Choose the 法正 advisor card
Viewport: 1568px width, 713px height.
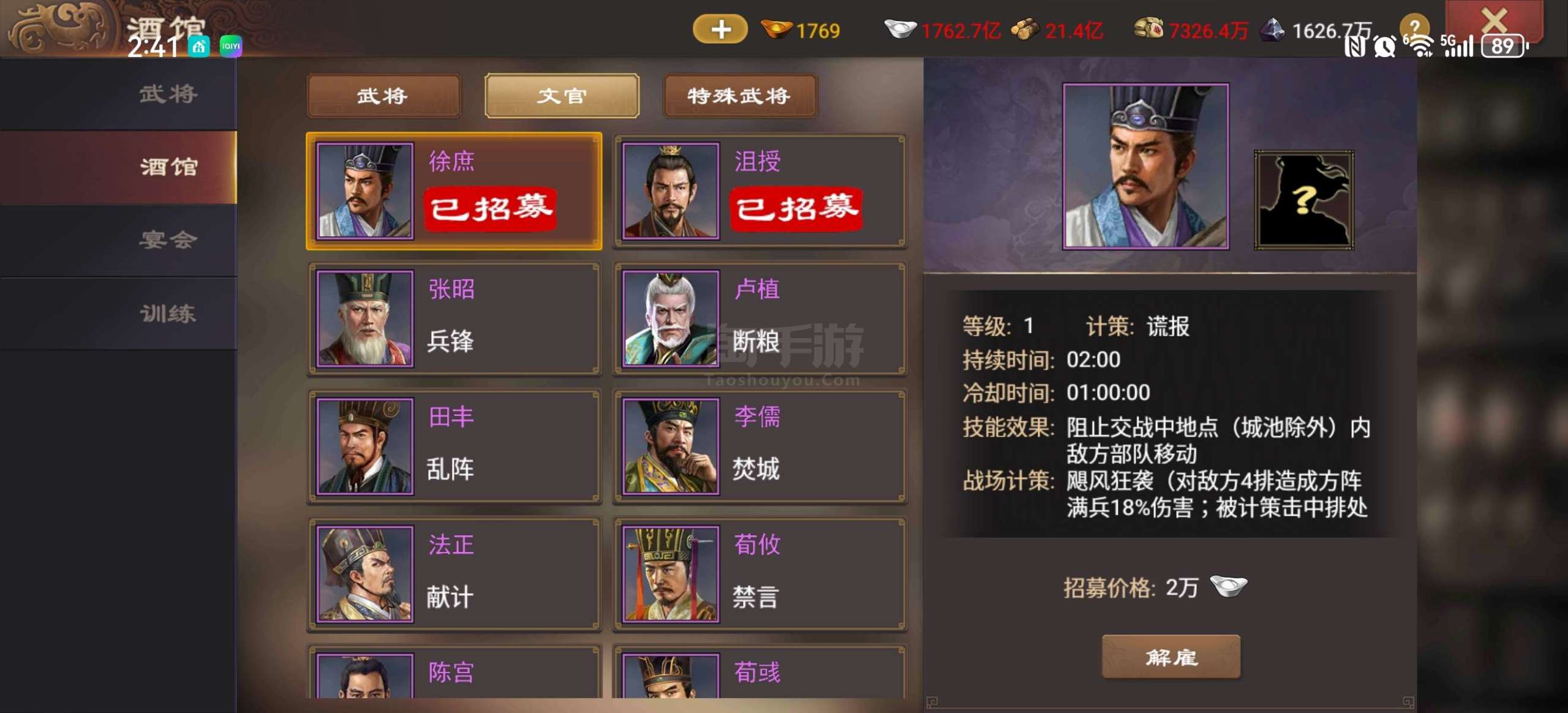(x=454, y=574)
